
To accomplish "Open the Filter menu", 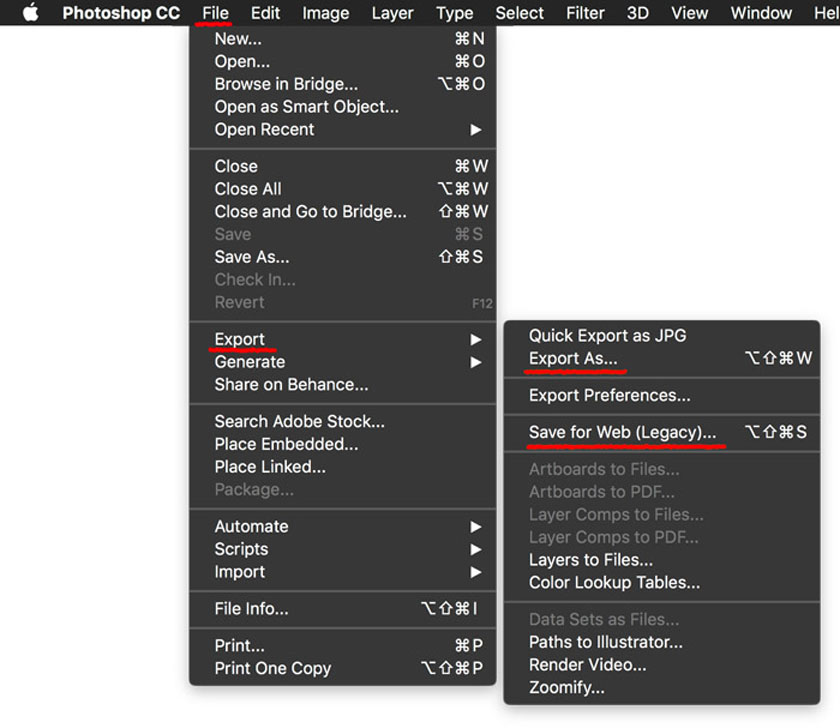I will (x=585, y=13).
